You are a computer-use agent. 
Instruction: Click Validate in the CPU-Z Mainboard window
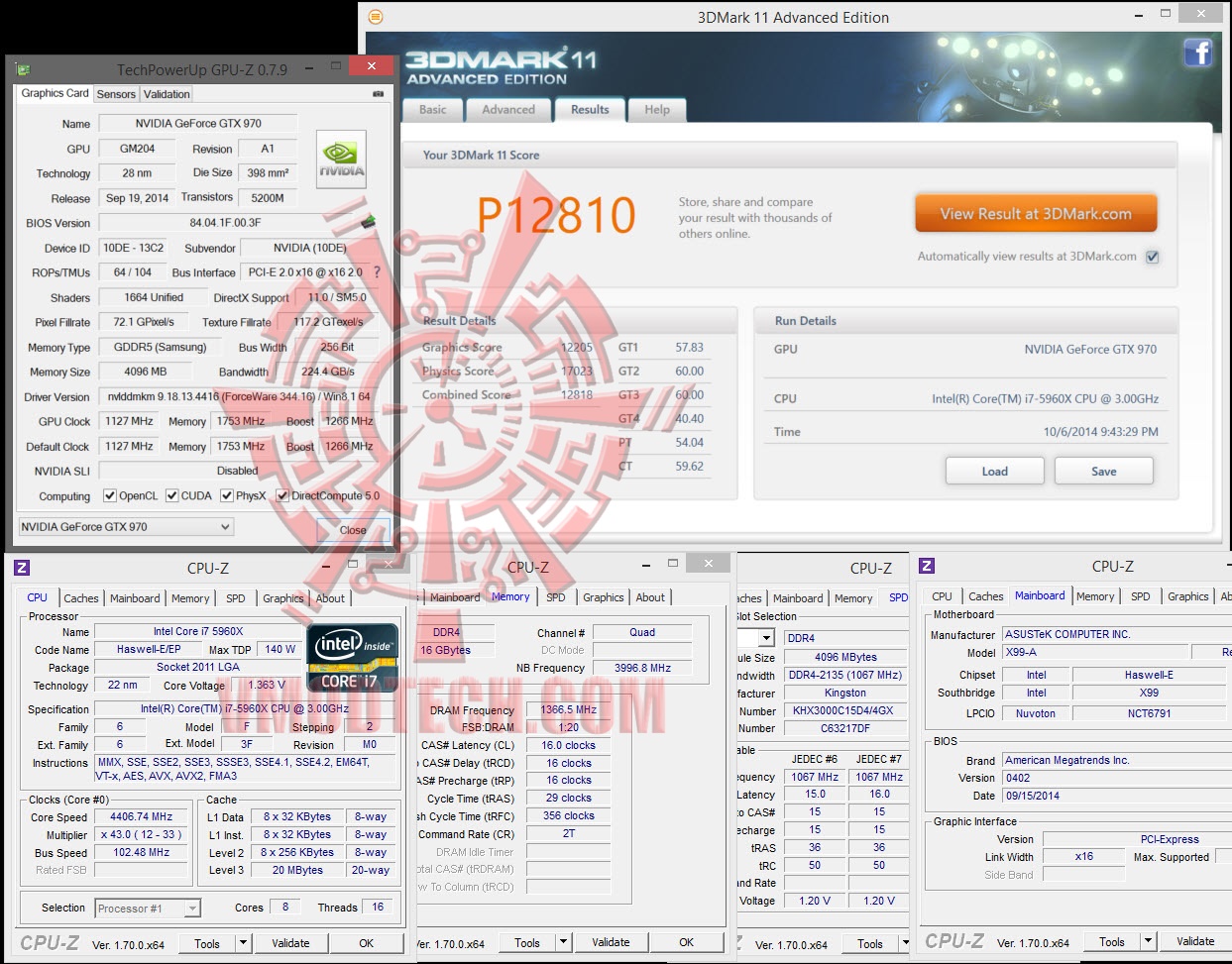tap(1195, 941)
